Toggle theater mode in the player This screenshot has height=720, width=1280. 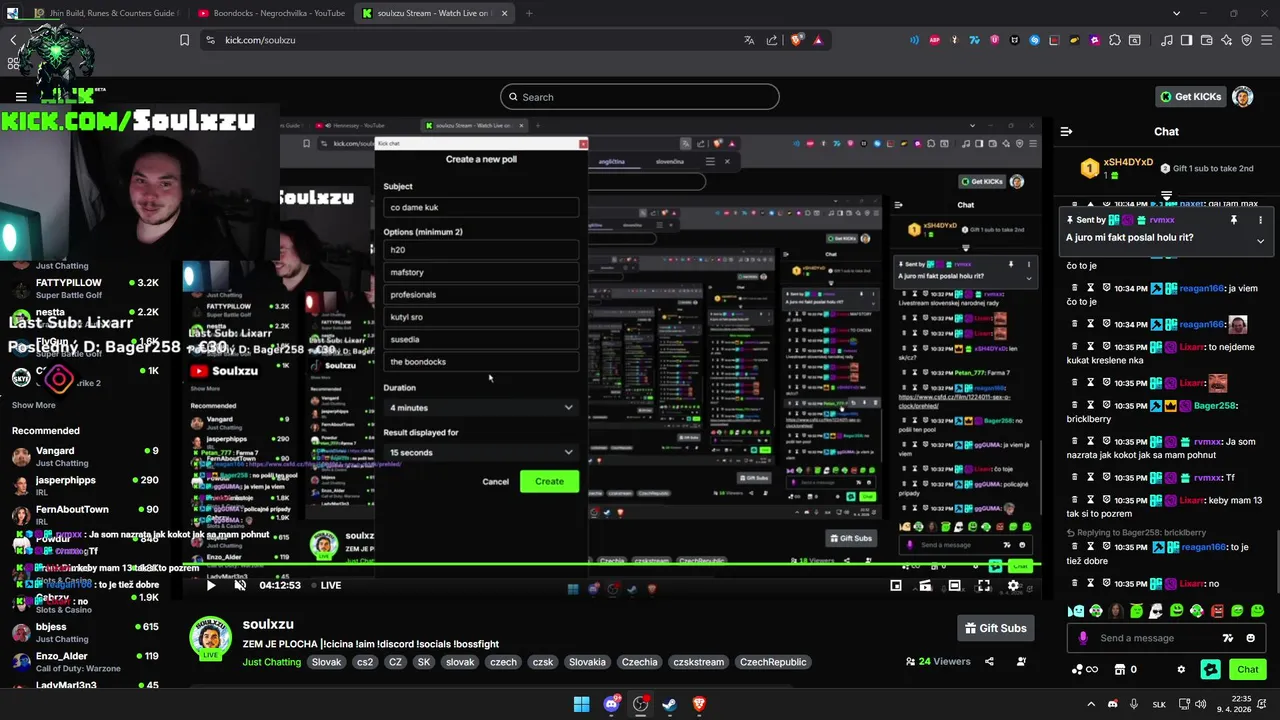click(x=955, y=585)
